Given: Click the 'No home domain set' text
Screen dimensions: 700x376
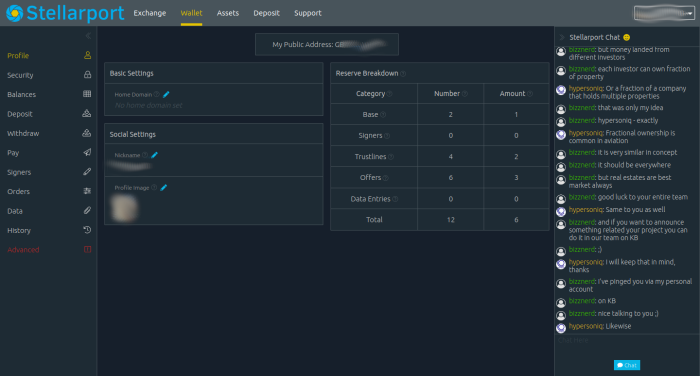Looking at the screenshot, I should (149, 105).
